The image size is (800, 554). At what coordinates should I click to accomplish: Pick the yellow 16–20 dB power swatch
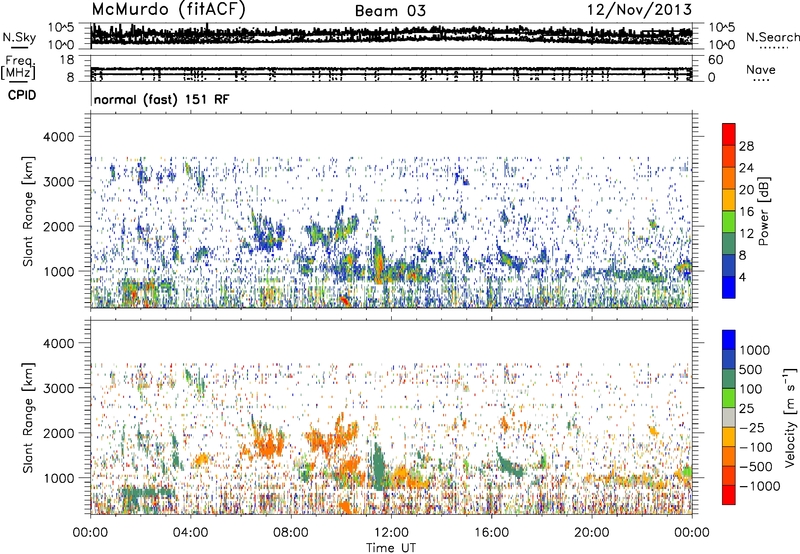[x=729, y=200]
